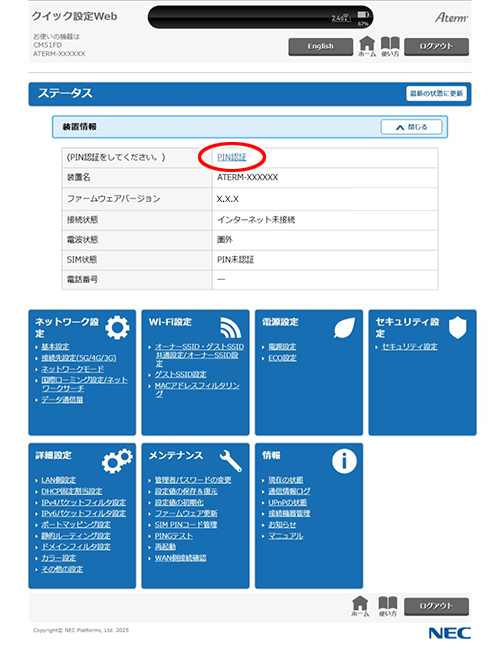This screenshot has height=663, width=500.
Task: Click the header Home (ホーム) icon
Action: [367, 46]
